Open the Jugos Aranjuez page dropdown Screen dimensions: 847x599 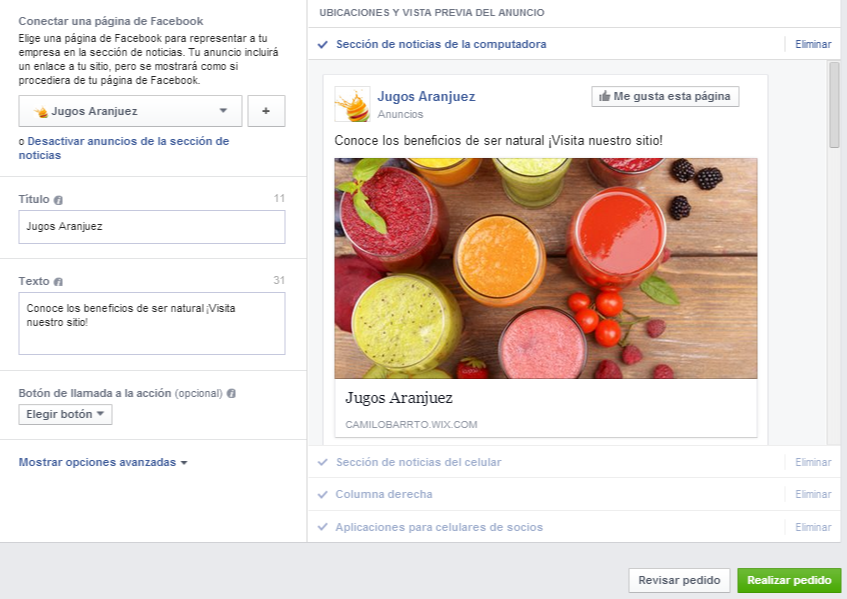click(130, 111)
